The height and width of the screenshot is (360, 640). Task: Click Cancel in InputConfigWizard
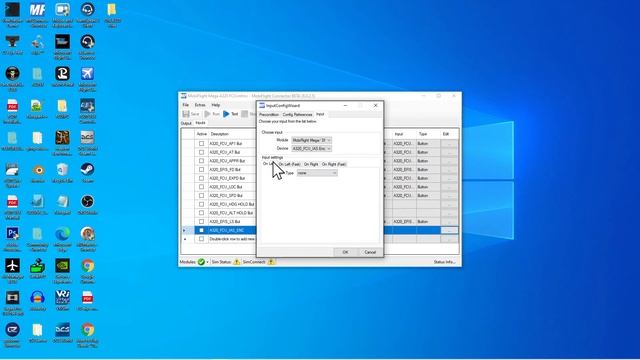370,252
